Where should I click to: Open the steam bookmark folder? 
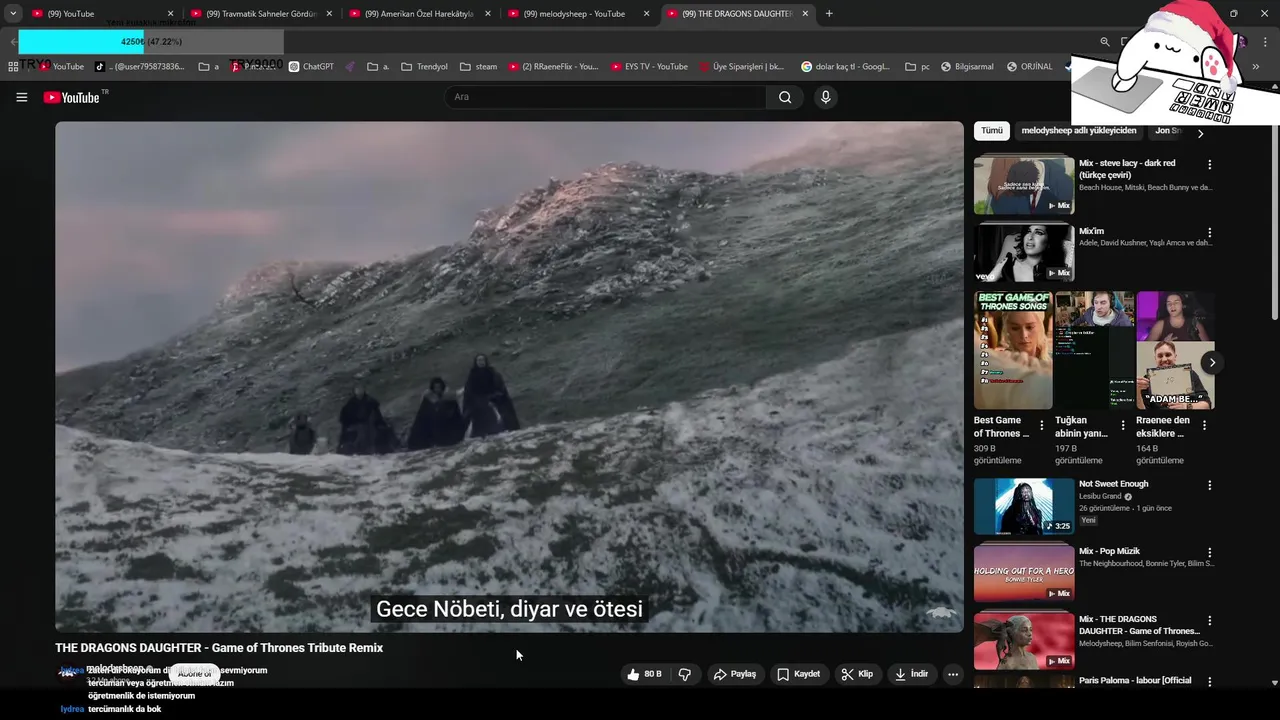click(478, 67)
